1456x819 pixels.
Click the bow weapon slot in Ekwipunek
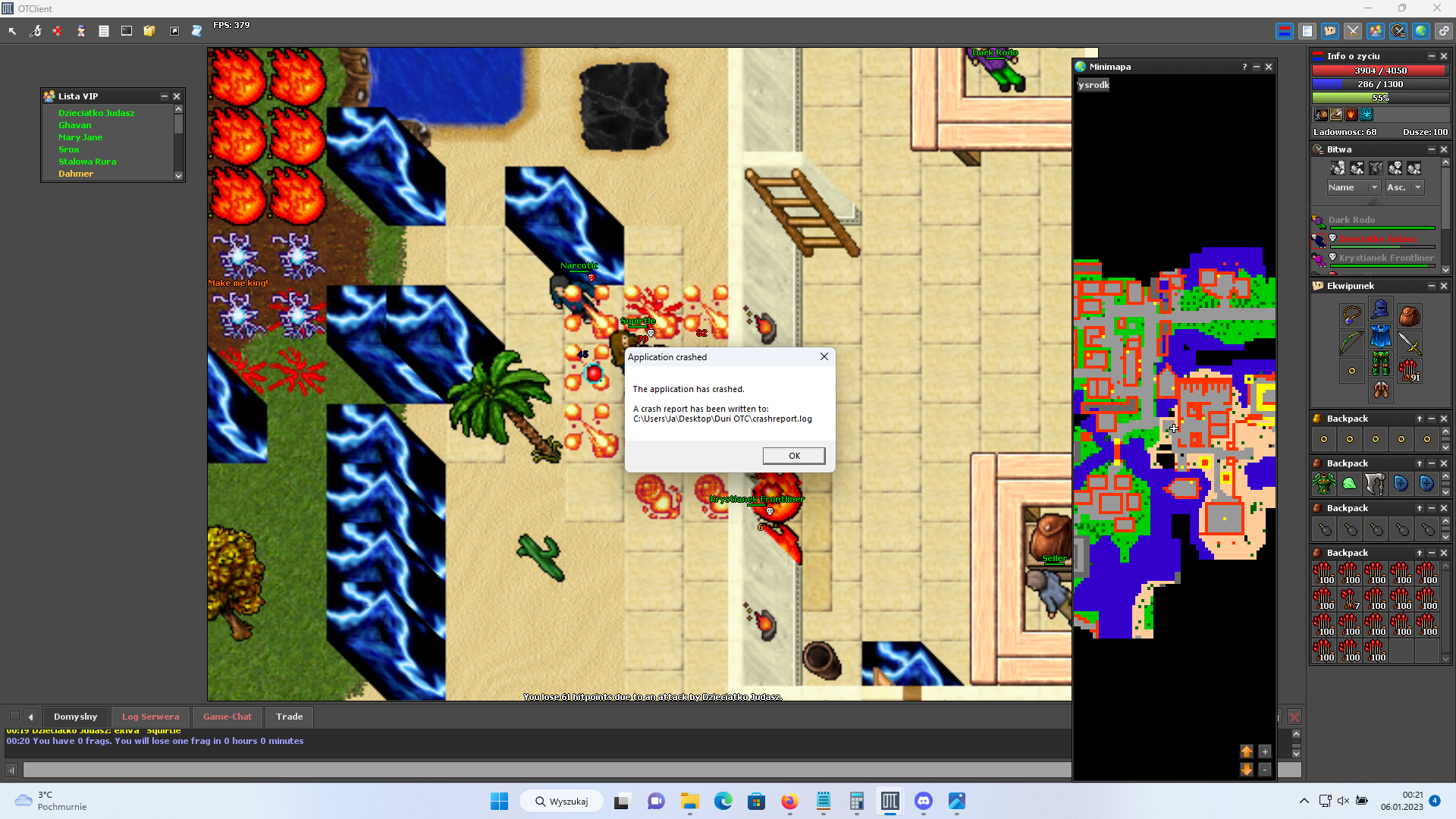1351,344
